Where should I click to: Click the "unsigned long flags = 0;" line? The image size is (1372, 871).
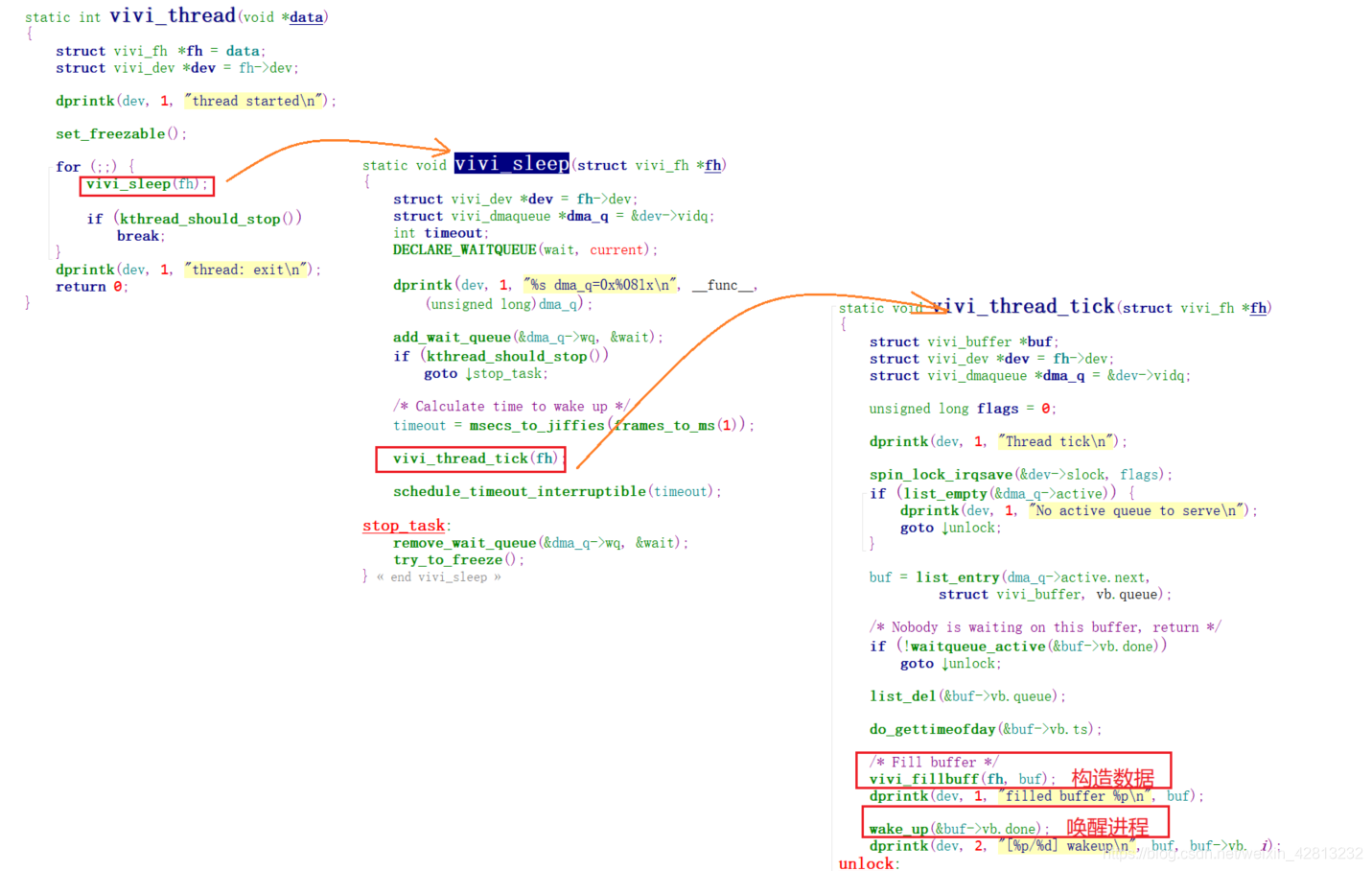[963, 409]
